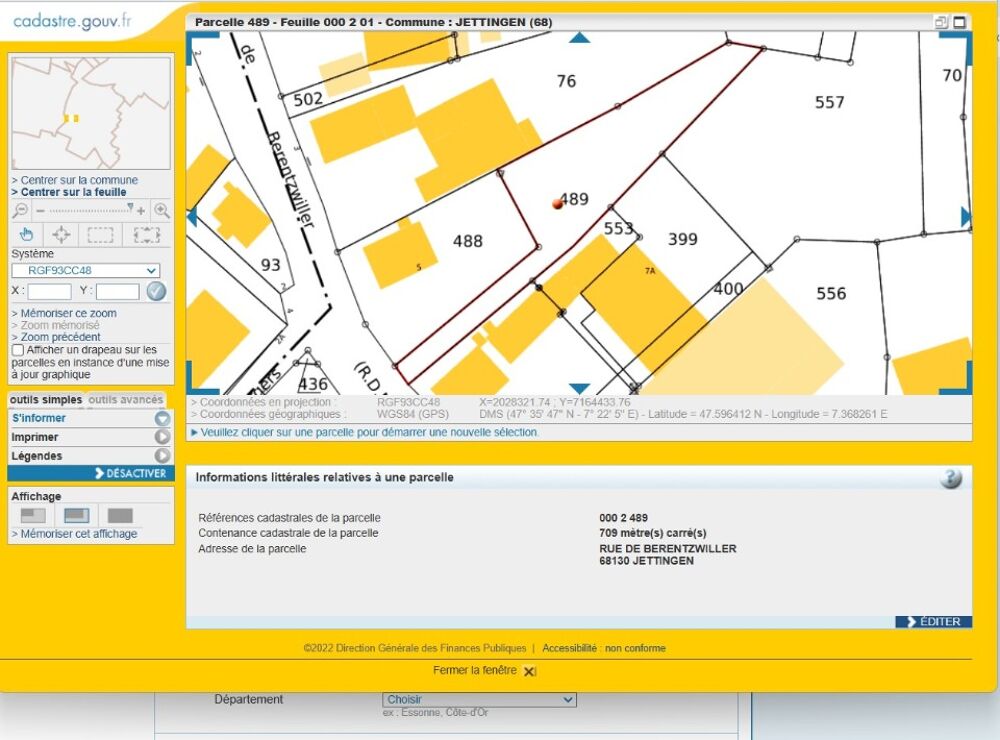Click the zoom out magnifier icon

pos(20,211)
